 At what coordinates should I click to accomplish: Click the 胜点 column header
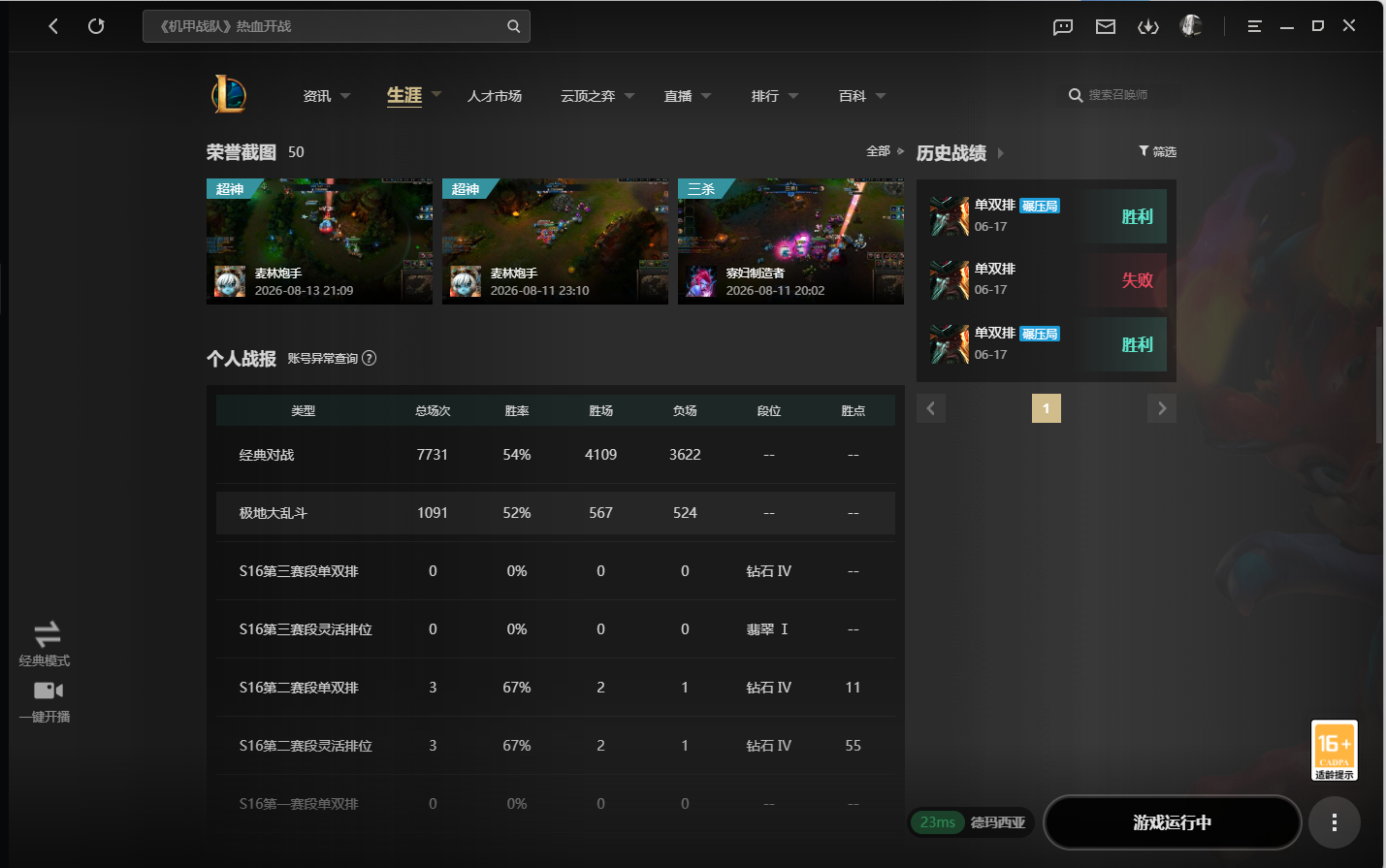(x=854, y=411)
